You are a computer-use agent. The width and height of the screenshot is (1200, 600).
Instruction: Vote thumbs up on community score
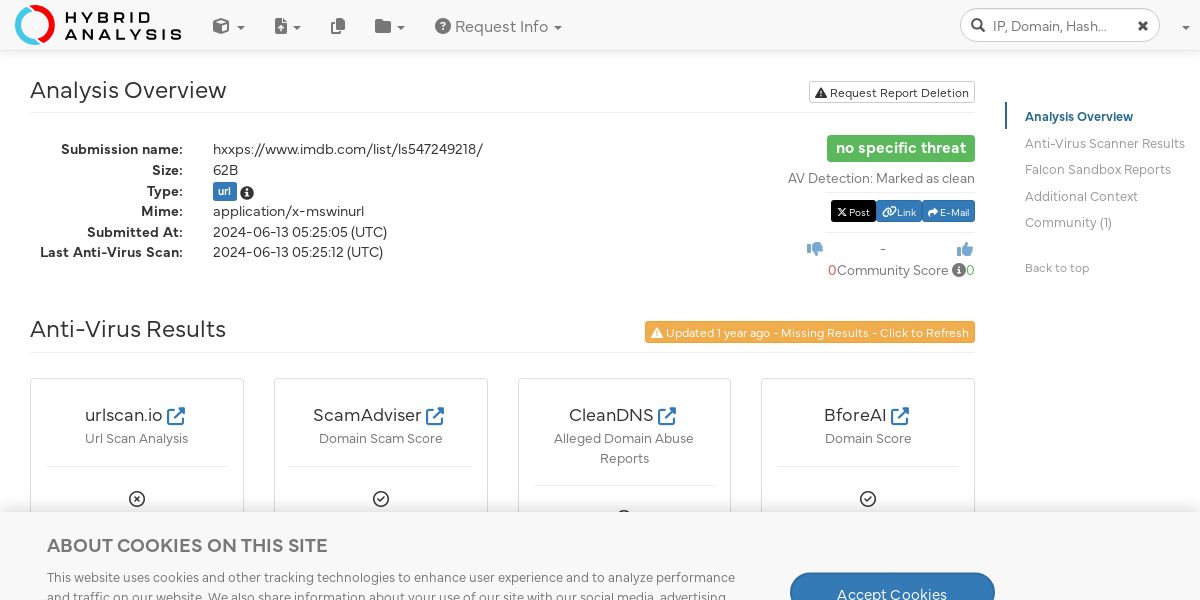[965, 249]
